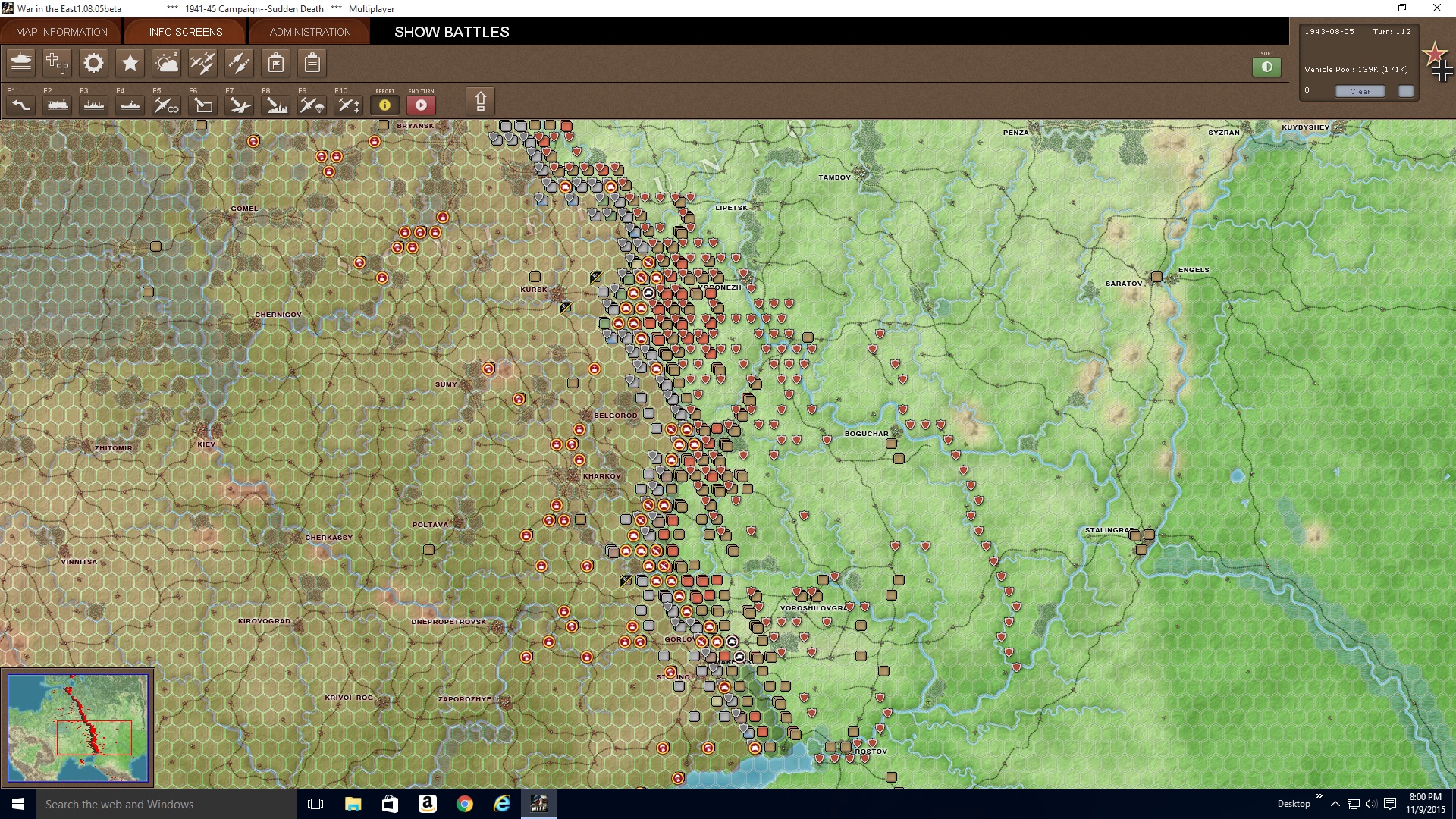
Task: Open the gear production icon
Action: click(x=94, y=63)
